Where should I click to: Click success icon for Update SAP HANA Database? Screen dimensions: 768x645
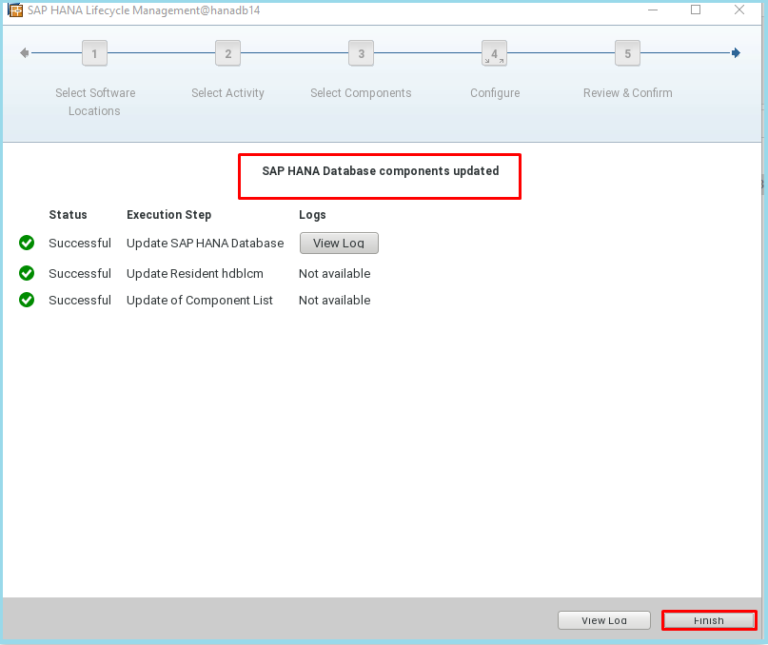[x=26, y=243]
